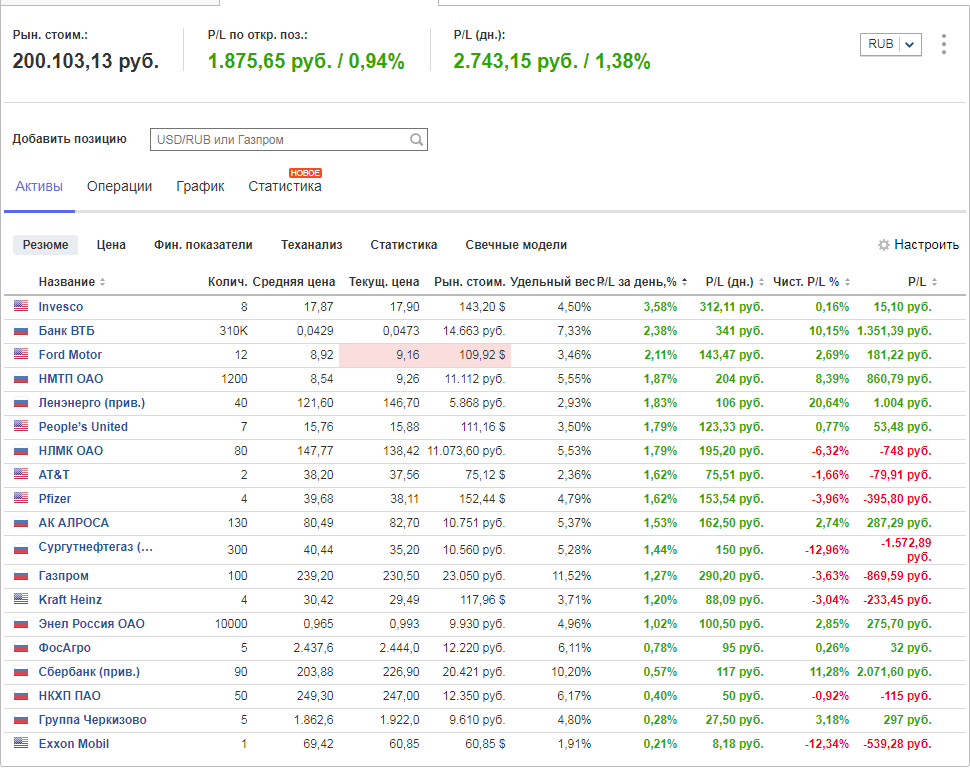Open the AT&T link

[54, 475]
